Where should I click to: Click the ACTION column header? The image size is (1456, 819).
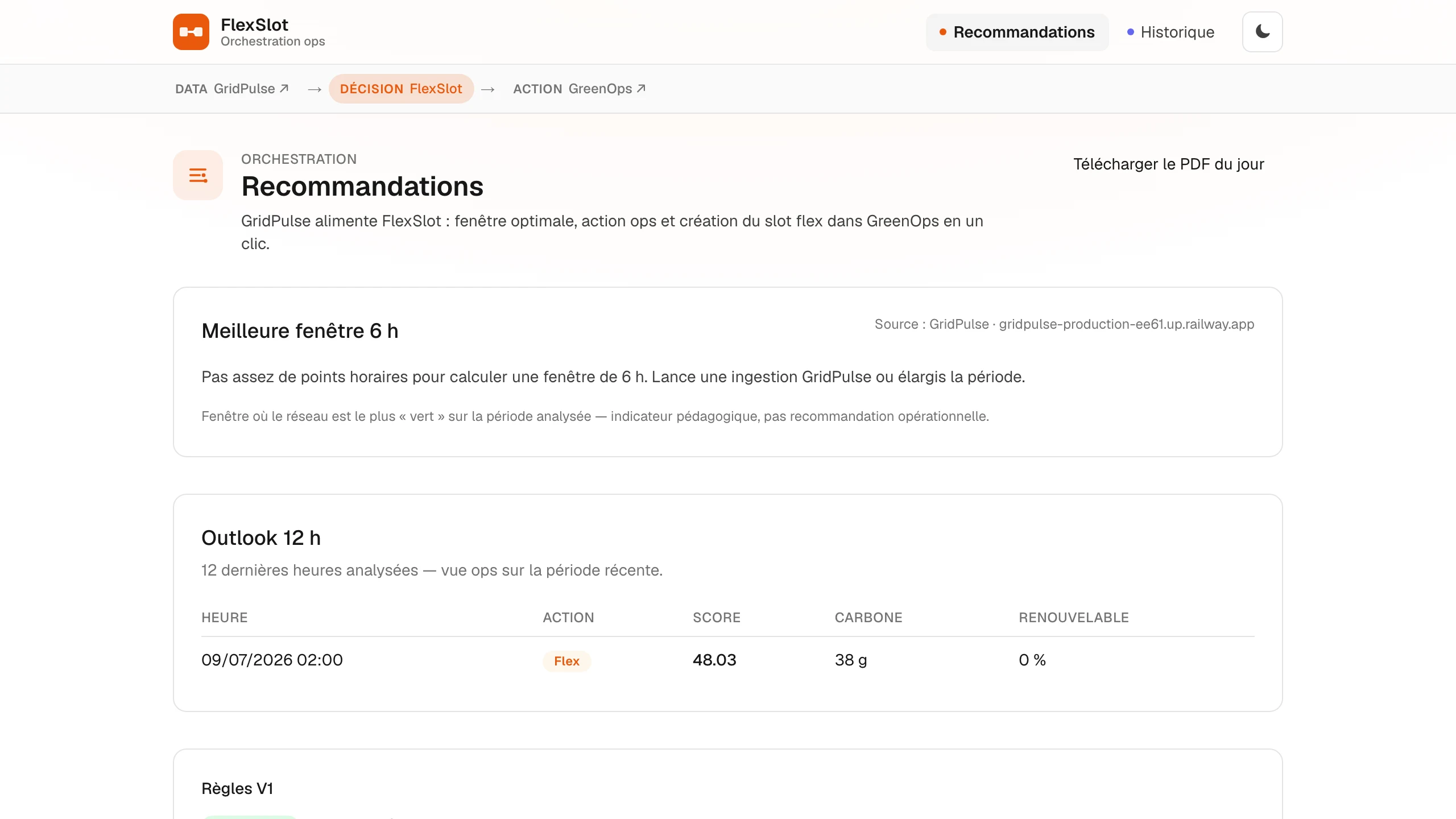tap(568, 618)
